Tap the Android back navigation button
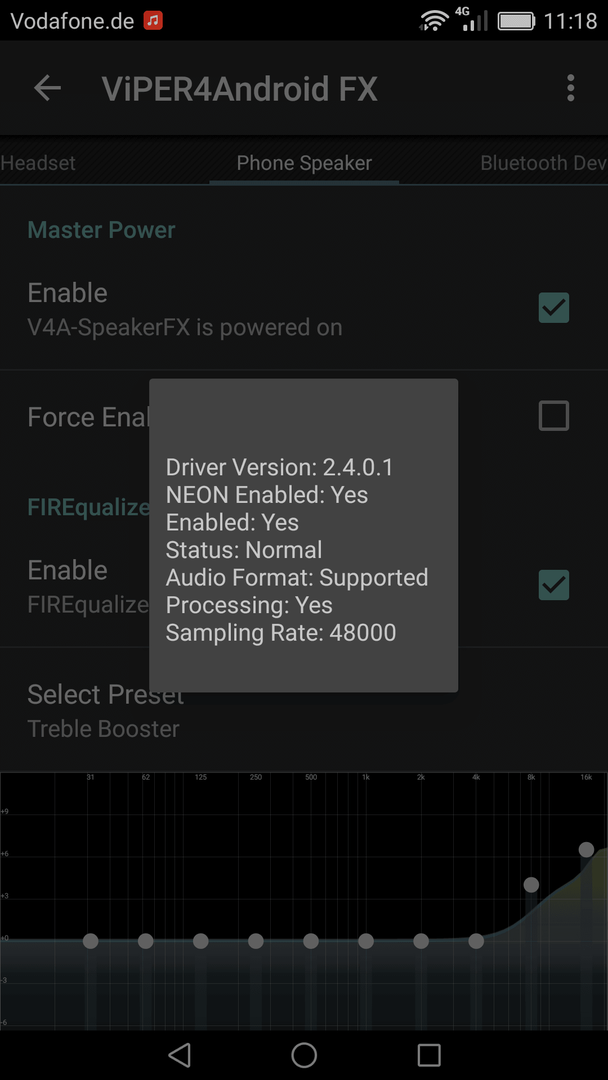This screenshot has width=608, height=1080. (180, 1055)
